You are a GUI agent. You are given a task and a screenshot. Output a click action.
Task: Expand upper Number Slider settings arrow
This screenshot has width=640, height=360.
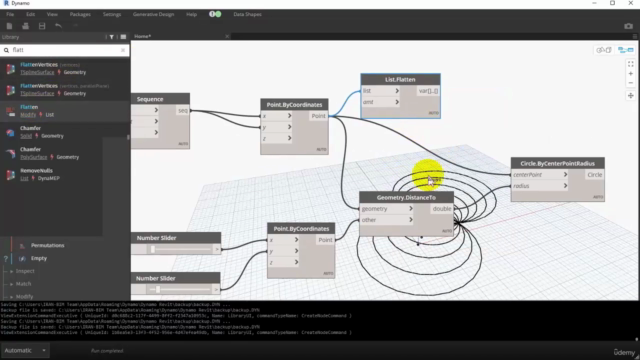click(x=217, y=249)
